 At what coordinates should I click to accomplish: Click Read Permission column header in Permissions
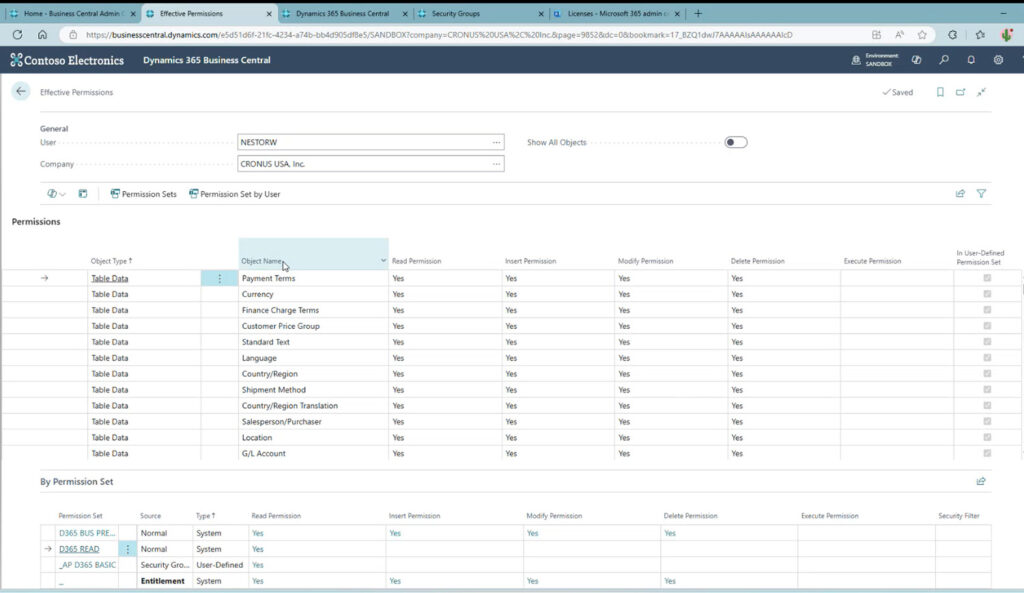pyautogui.click(x=417, y=261)
